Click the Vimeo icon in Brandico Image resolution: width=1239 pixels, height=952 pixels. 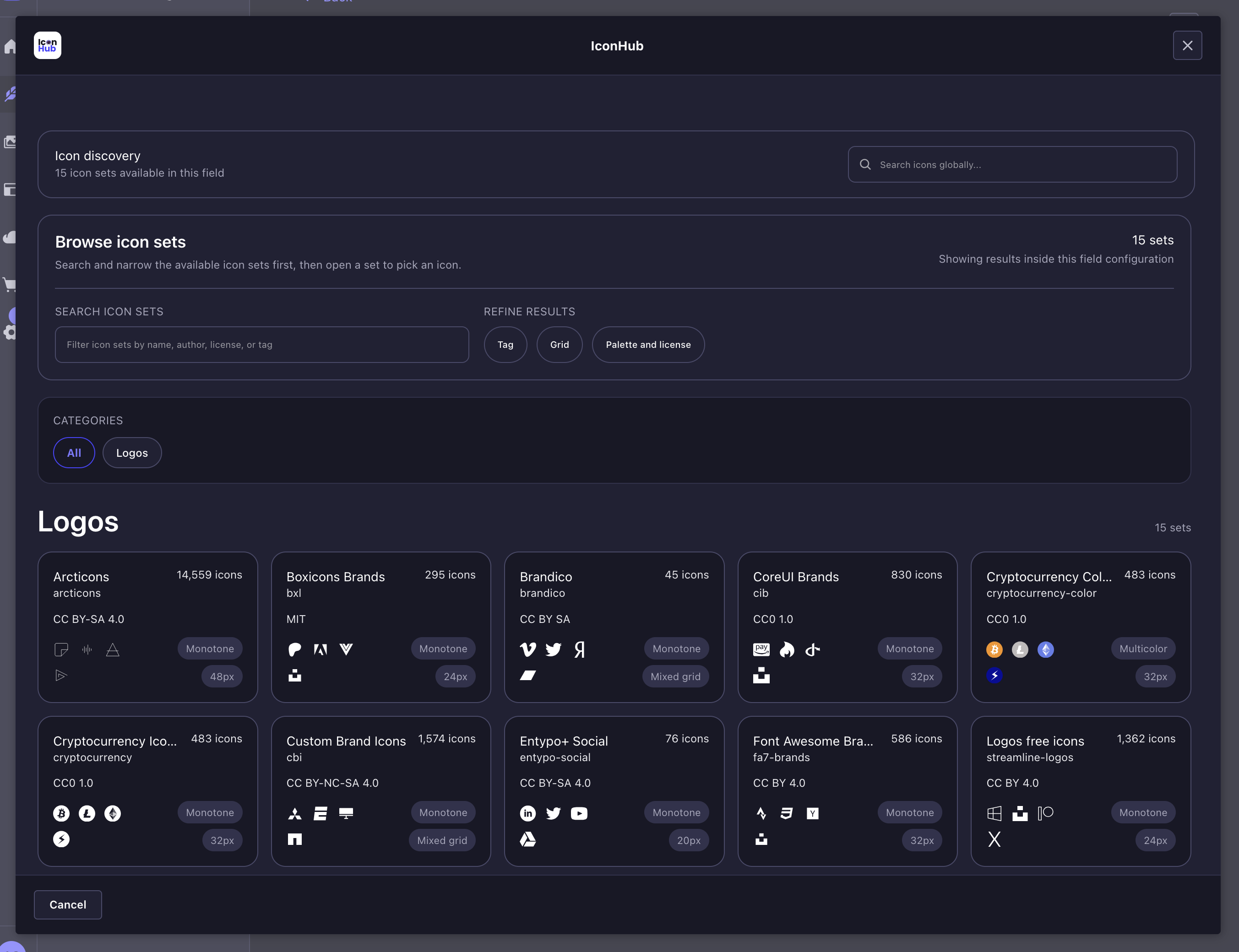coord(527,649)
